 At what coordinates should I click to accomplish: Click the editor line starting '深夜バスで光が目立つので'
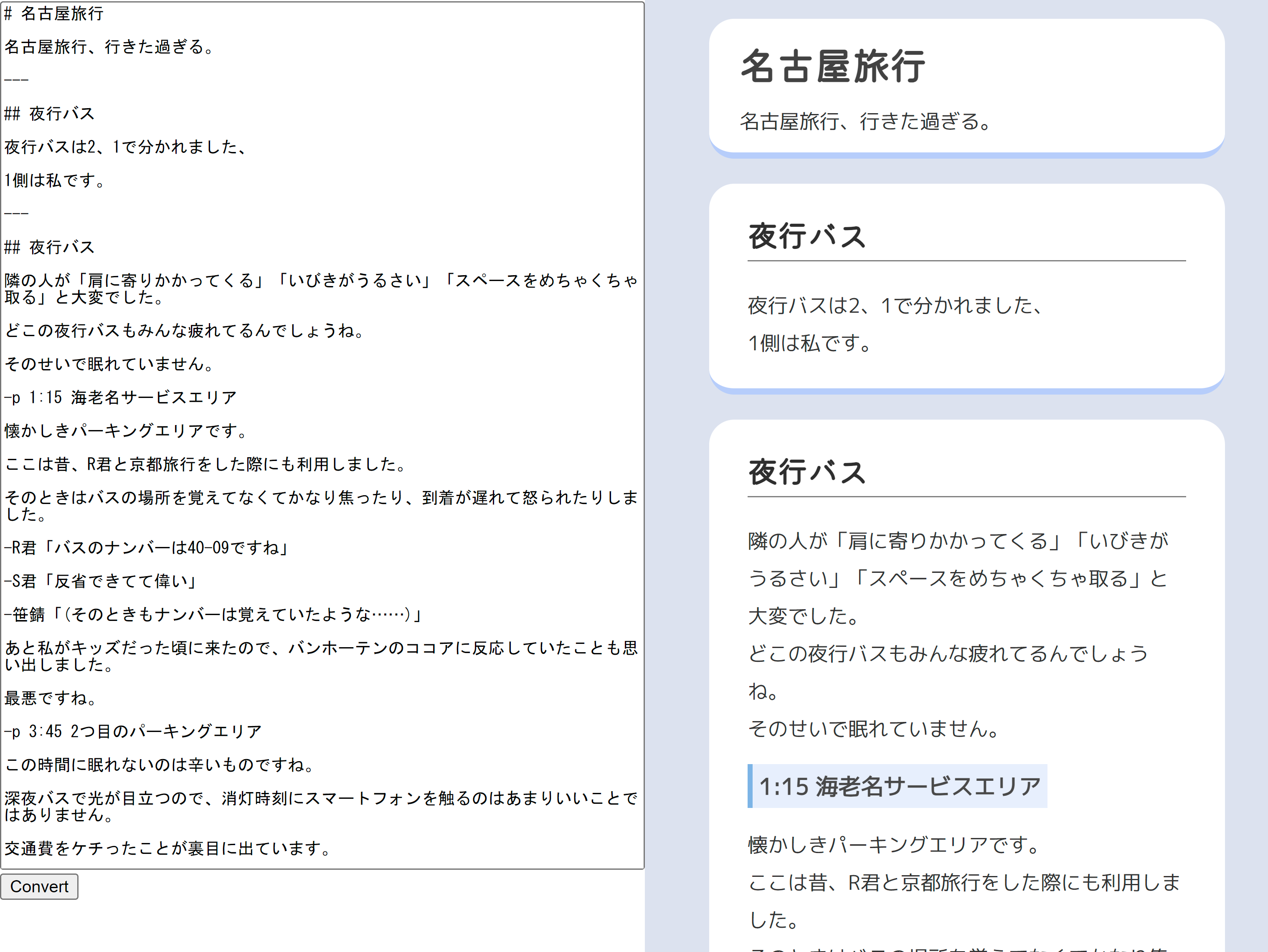321,806
